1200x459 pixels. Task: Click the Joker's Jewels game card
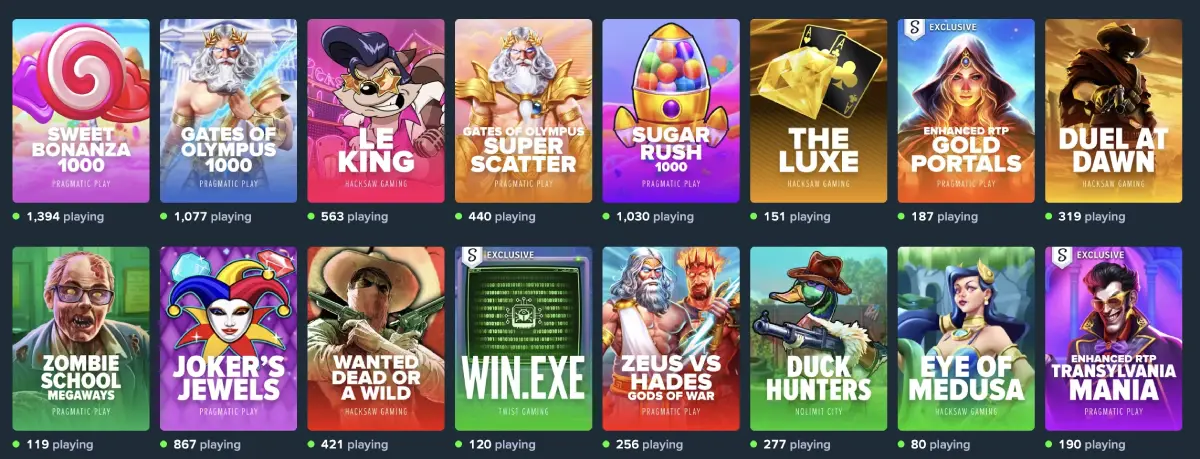click(x=229, y=339)
